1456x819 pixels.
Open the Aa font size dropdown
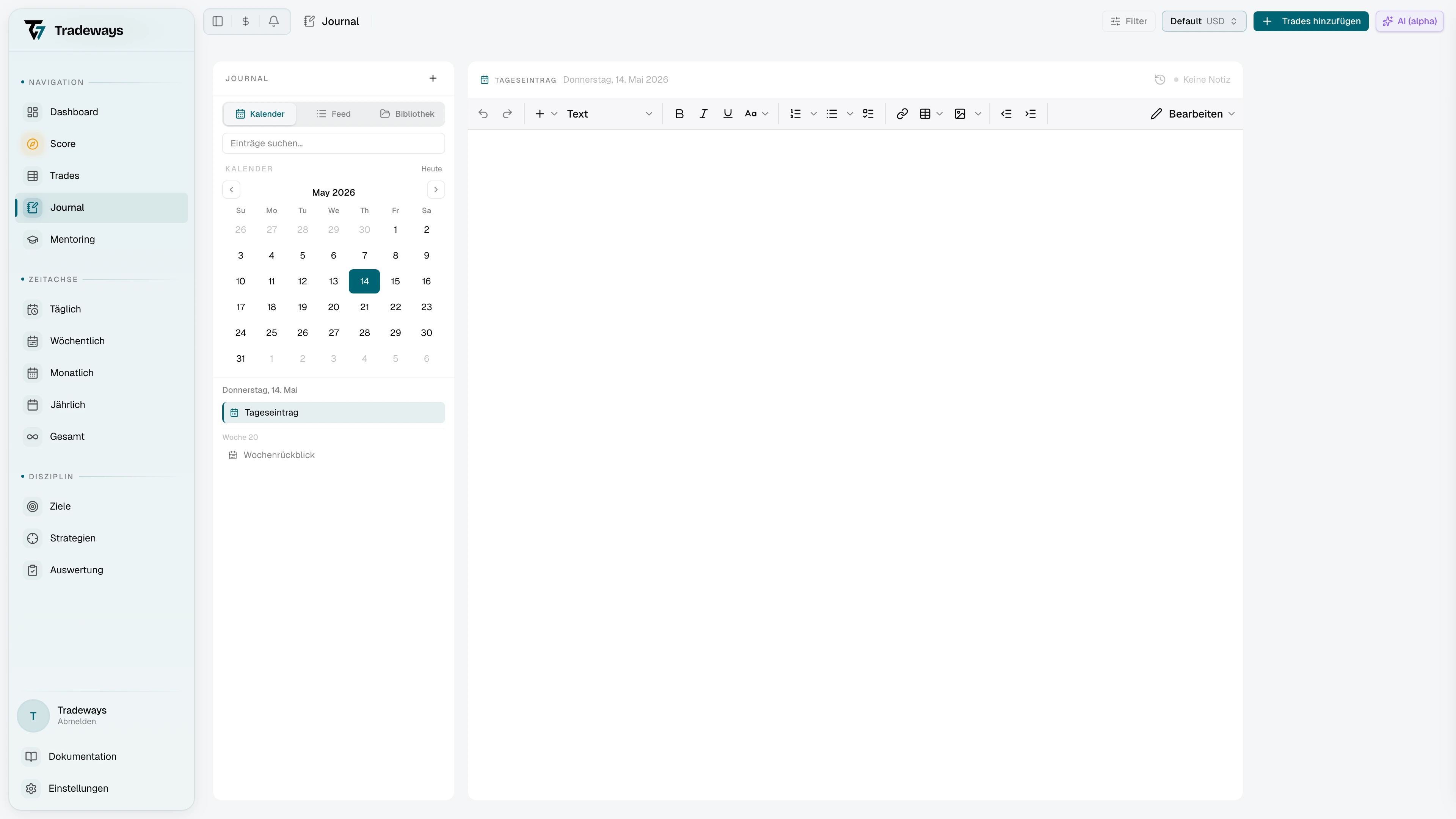pyautogui.click(x=756, y=114)
